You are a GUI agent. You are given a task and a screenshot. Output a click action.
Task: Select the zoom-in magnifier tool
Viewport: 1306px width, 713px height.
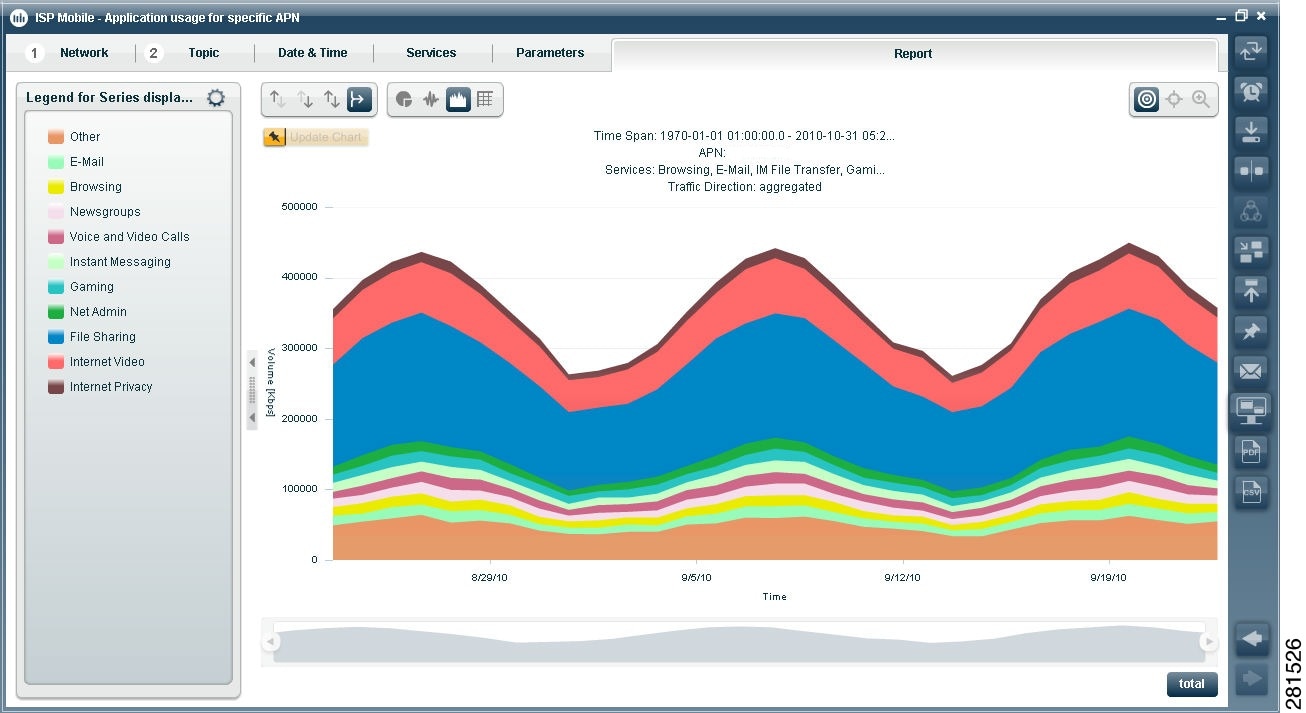coord(1200,99)
